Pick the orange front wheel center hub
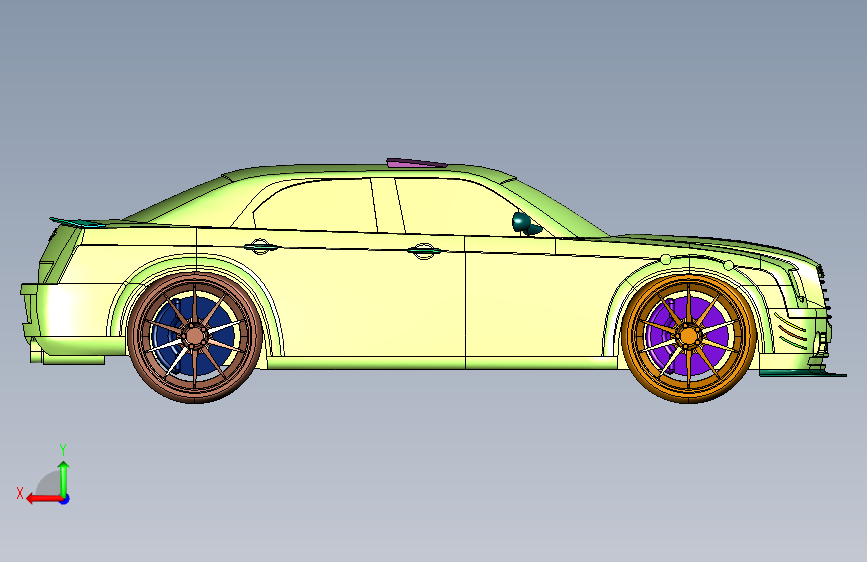This screenshot has height=562, width=867. pyautogui.click(x=688, y=336)
